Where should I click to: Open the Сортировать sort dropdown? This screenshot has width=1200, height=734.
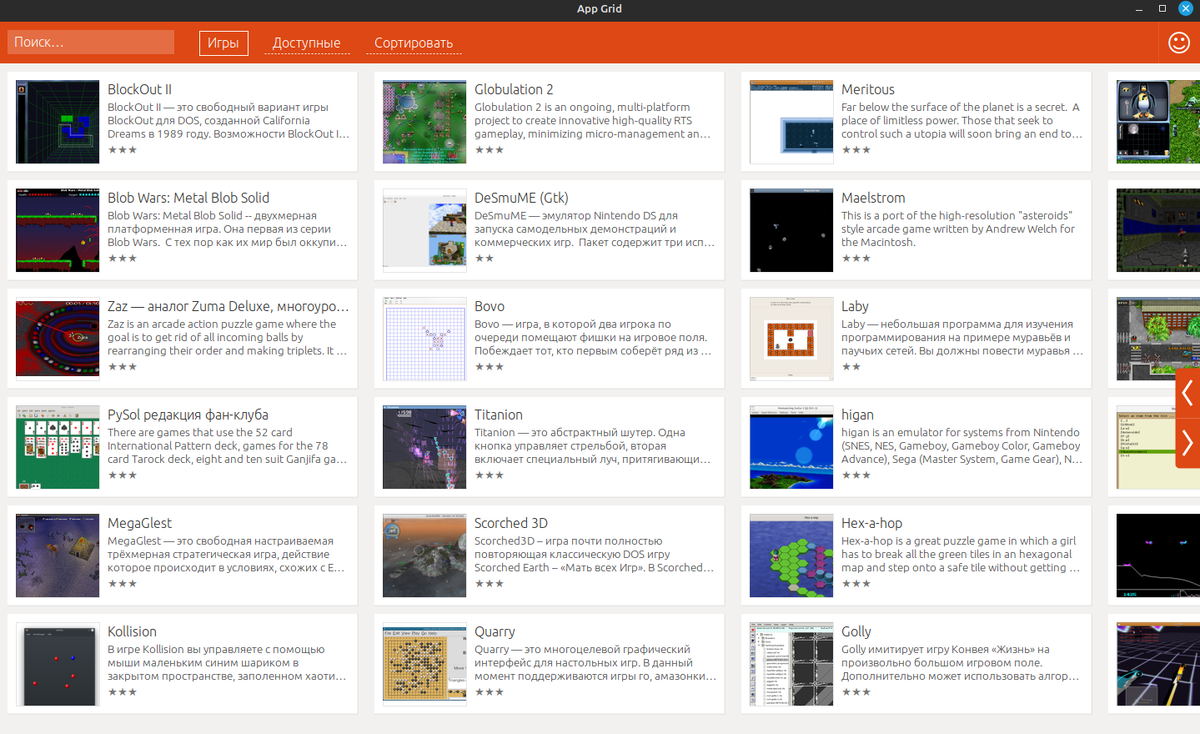(413, 43)
